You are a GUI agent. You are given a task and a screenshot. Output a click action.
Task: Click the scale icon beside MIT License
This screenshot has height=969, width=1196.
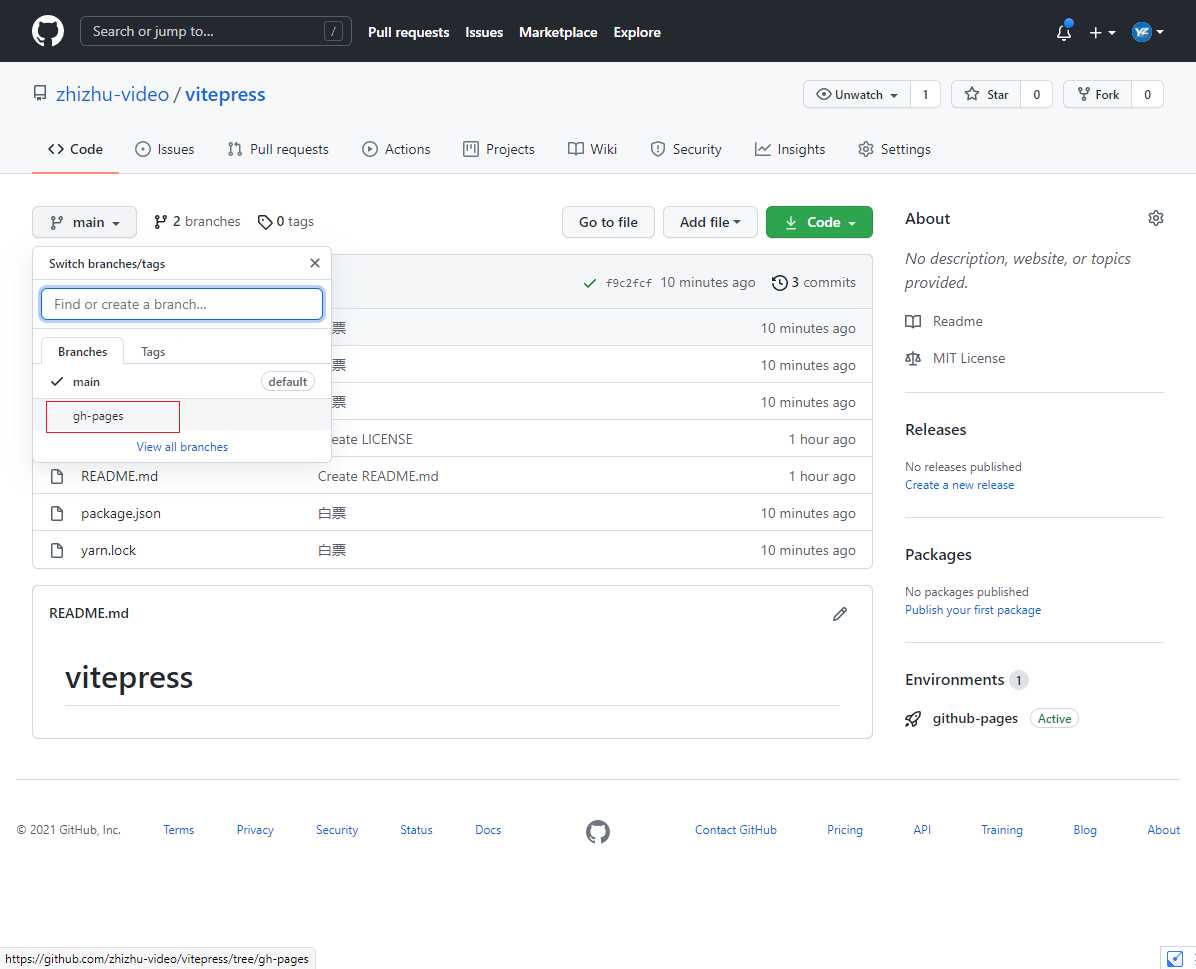tap(913, 359)
